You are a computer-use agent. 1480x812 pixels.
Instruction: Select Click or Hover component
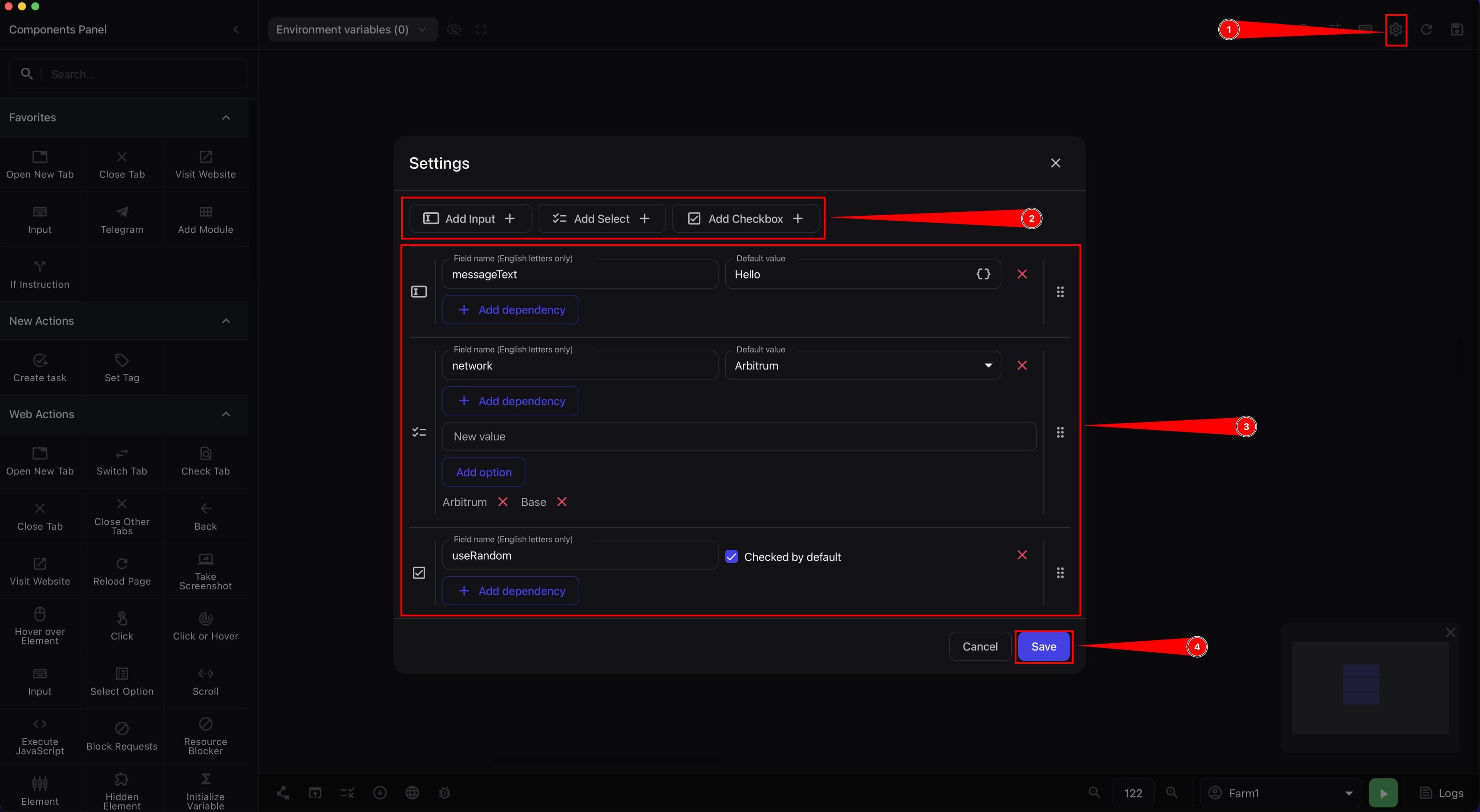coord(205,626)
